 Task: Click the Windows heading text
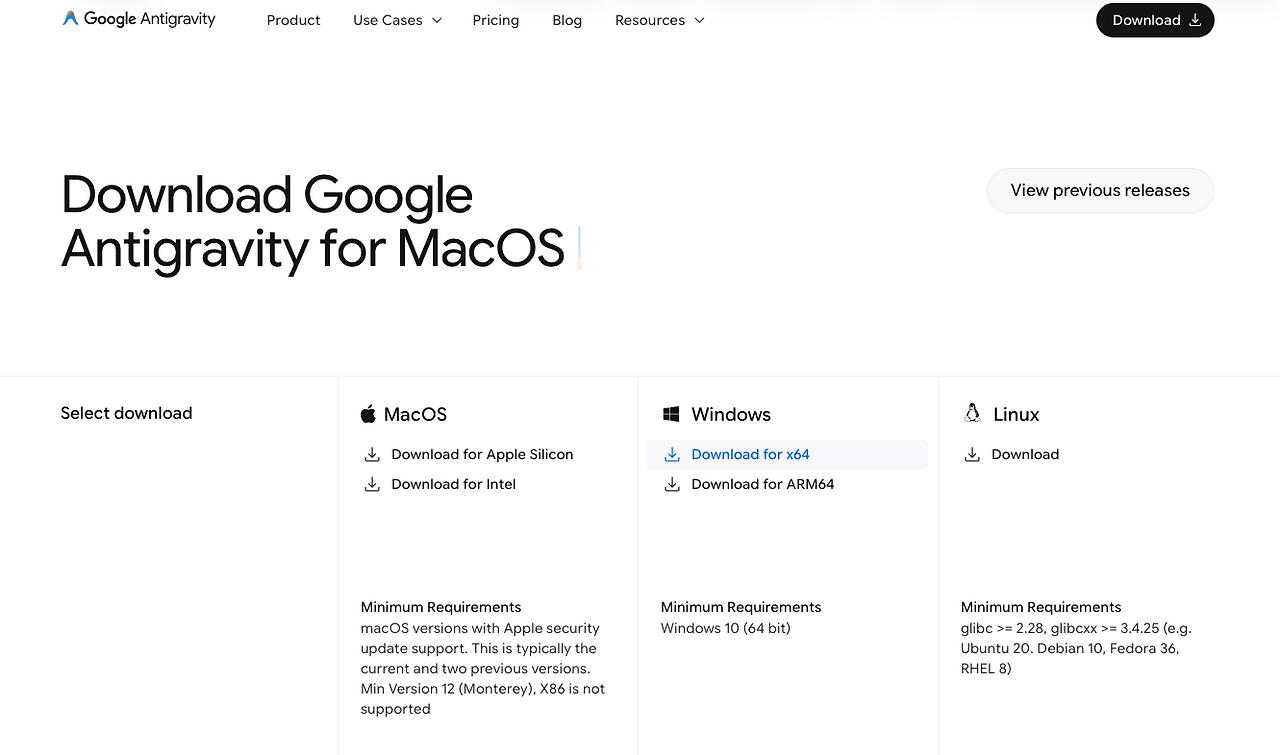pos(731,414)
